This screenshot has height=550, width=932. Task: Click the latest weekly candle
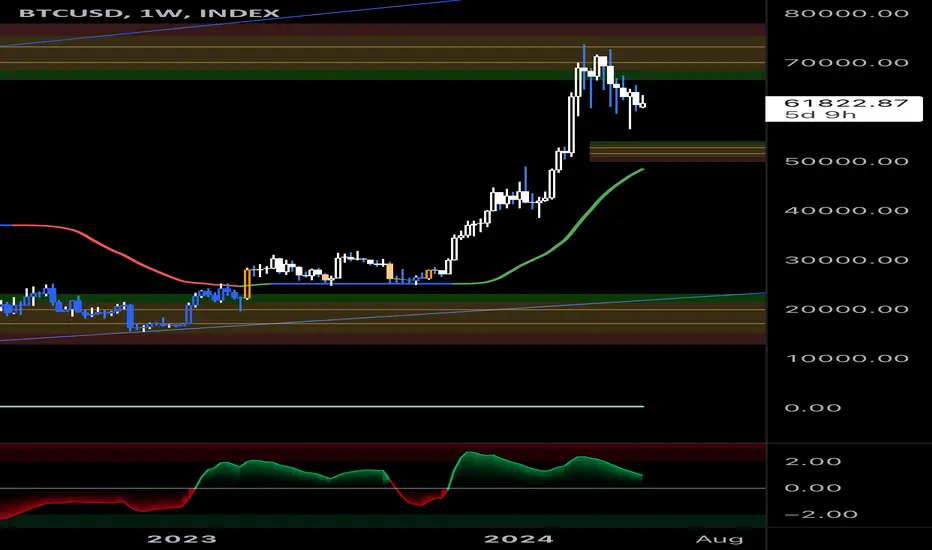pos(643,103)
